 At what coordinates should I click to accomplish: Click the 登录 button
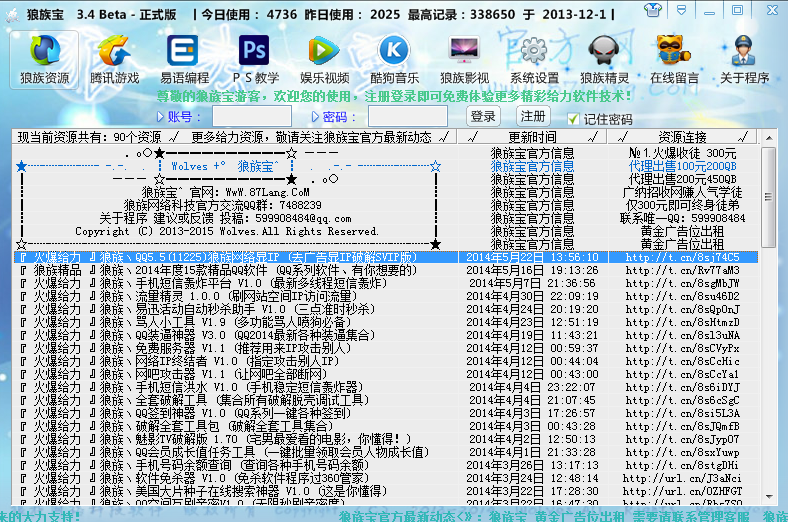[483, 117]
